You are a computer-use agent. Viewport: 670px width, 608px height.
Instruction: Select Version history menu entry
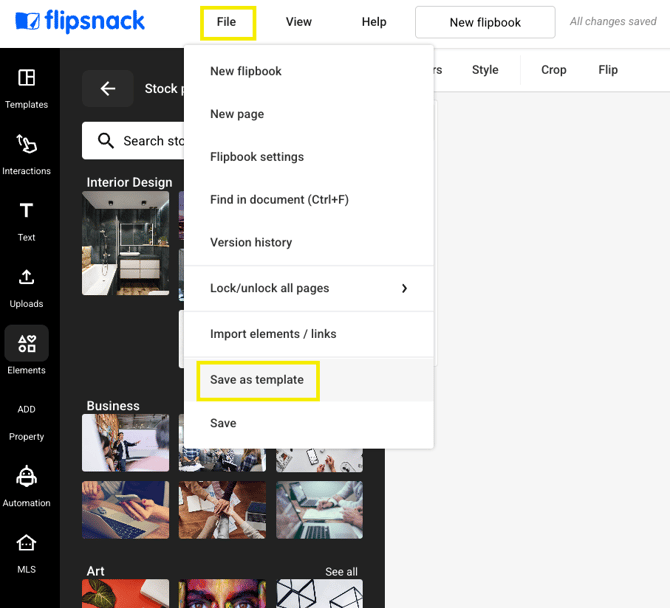(x=251, y=242)
